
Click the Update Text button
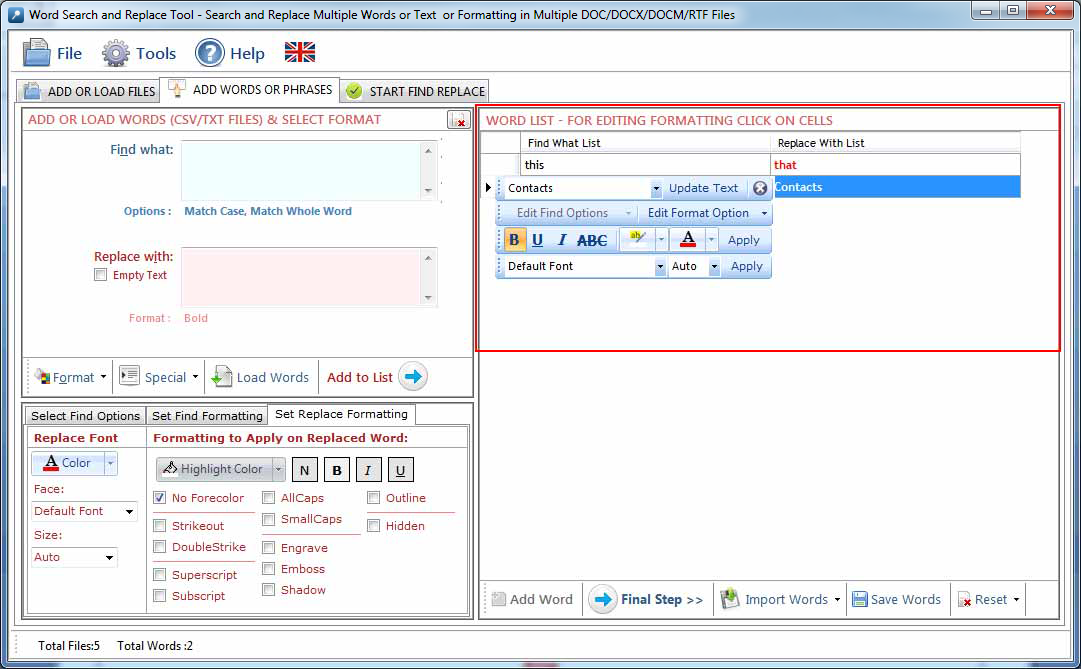703,188
